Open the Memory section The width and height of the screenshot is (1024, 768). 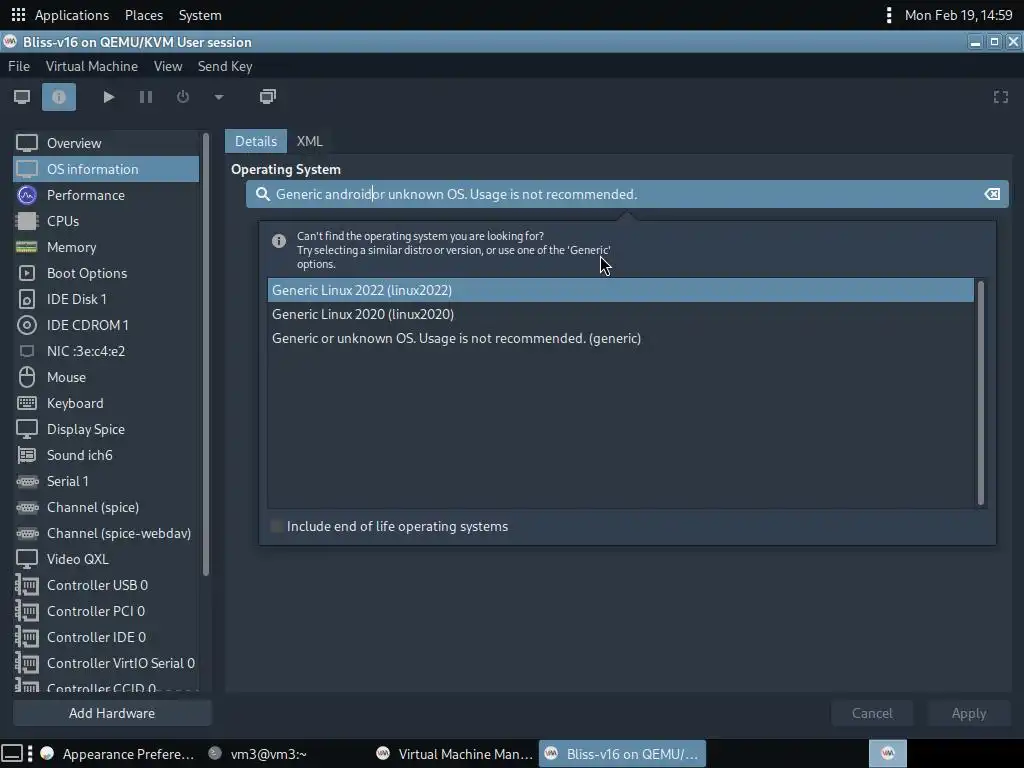pyautogui.click(x=106, y=248)
